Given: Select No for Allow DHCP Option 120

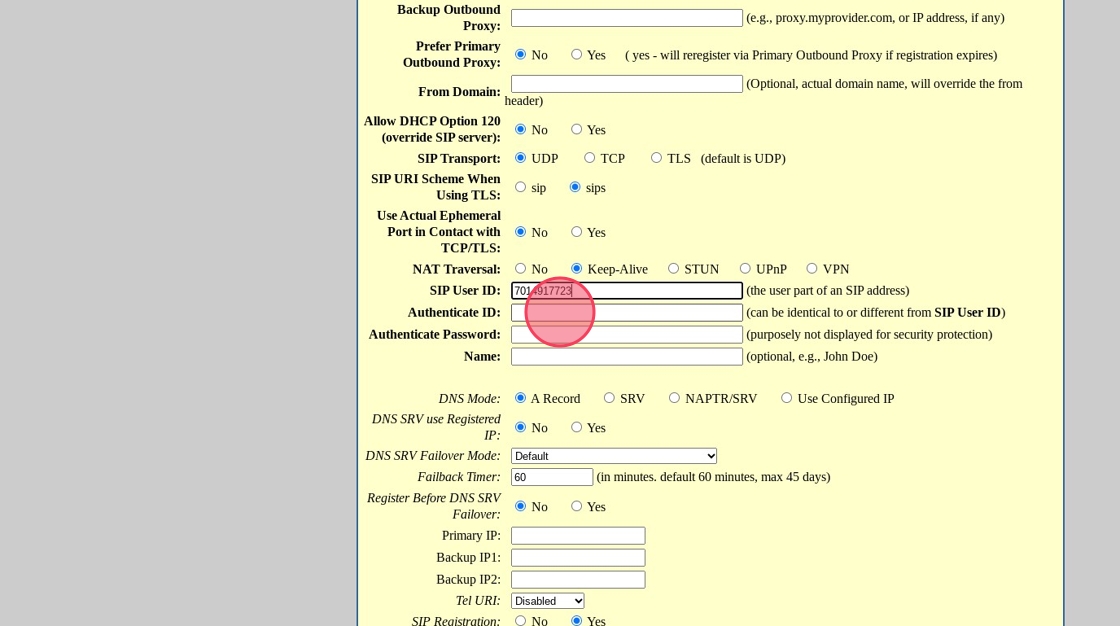Looking at the screenshot, I should 520,129.
